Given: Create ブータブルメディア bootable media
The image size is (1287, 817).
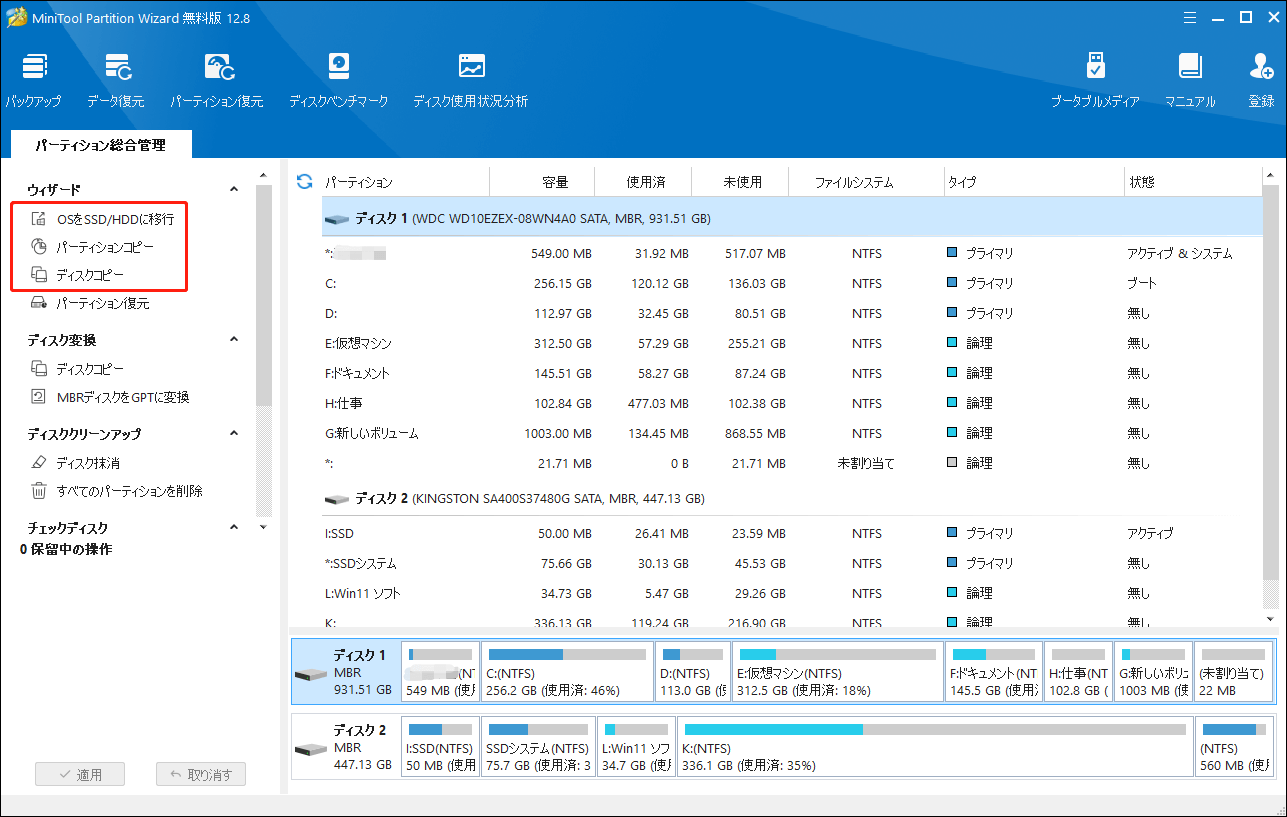Looking at the screenshot, I should (x=1095, y=80).
